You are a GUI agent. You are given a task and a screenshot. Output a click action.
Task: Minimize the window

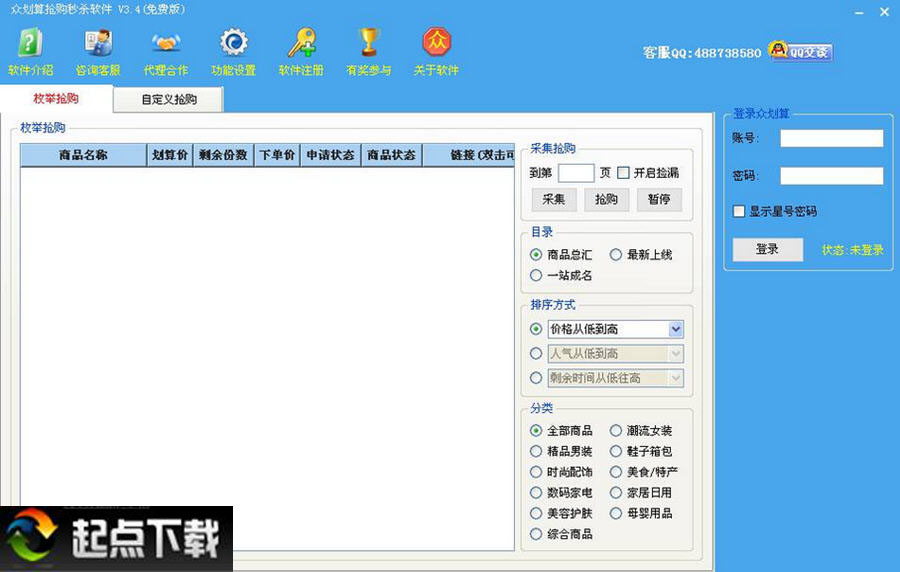pyautogui.click(x=859, y=12)
